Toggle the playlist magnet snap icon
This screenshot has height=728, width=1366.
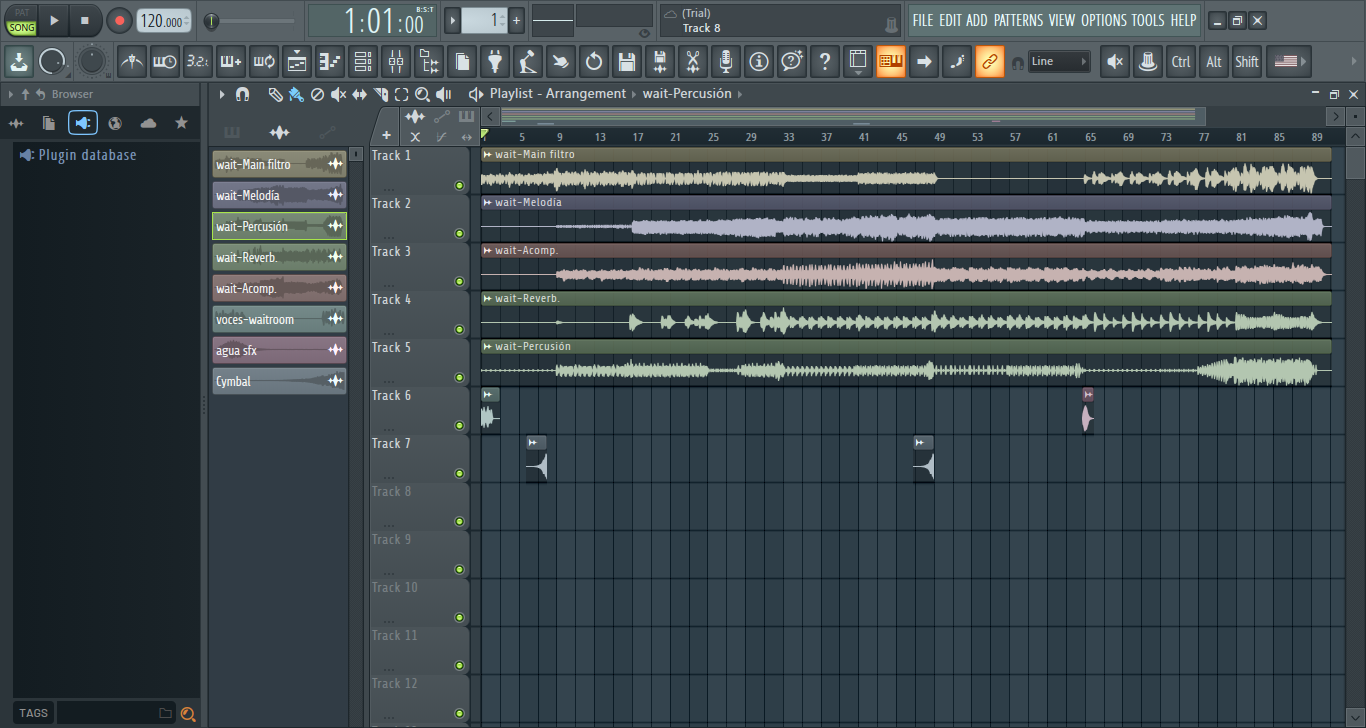click(x=242, y=94)
